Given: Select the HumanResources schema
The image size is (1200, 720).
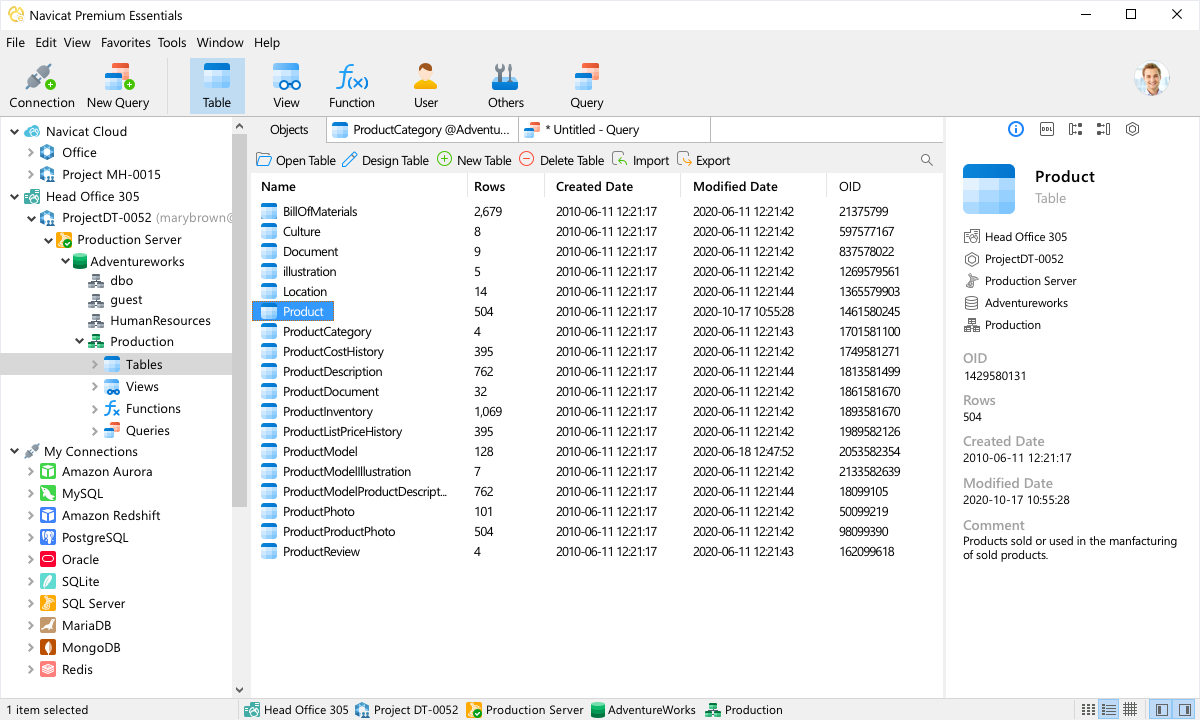Looking at the screenshot, I should [x=160, y=321].
